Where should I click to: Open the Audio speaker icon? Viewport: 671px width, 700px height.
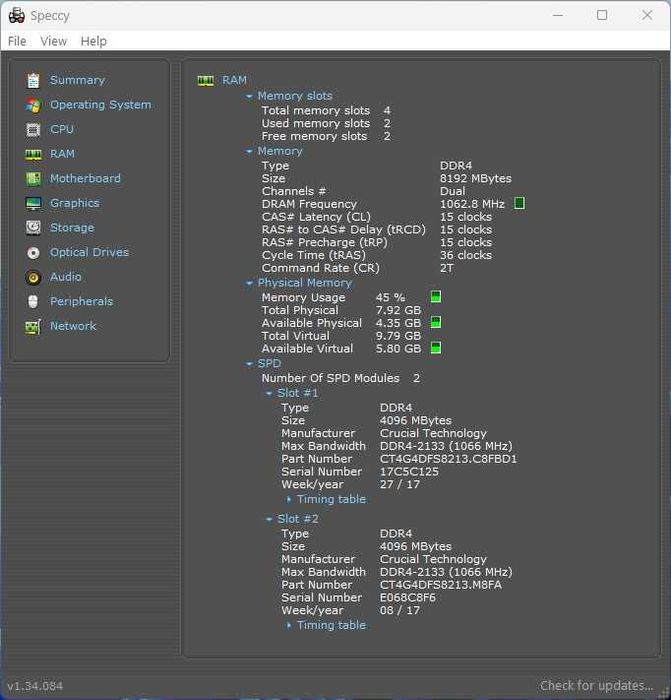(x=33, y=278)
